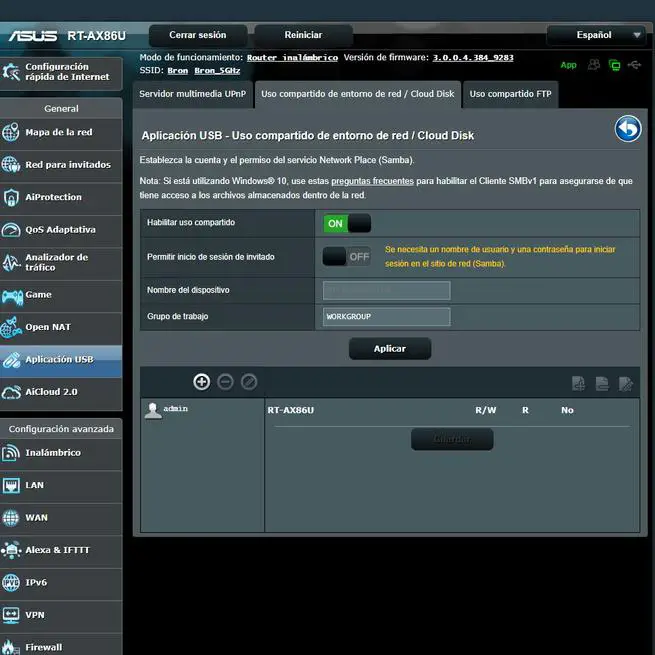The width and height of the screenshot is (655, 655).
Task: Toggle Habilitar uso compartido switch
Action: [347, 223]
